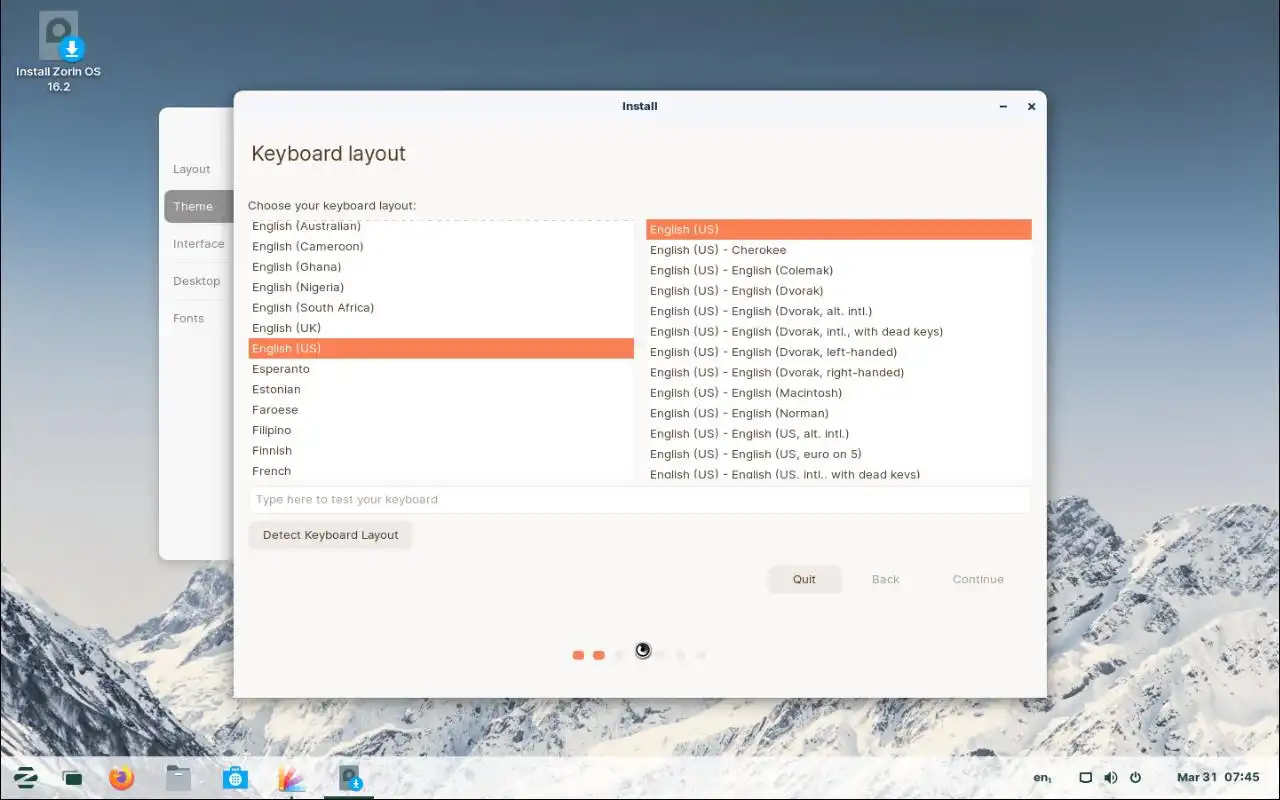Viewport: 1280px width, 800px height.
Task: Select Faroese layout
Action: (x=441, y=410)
